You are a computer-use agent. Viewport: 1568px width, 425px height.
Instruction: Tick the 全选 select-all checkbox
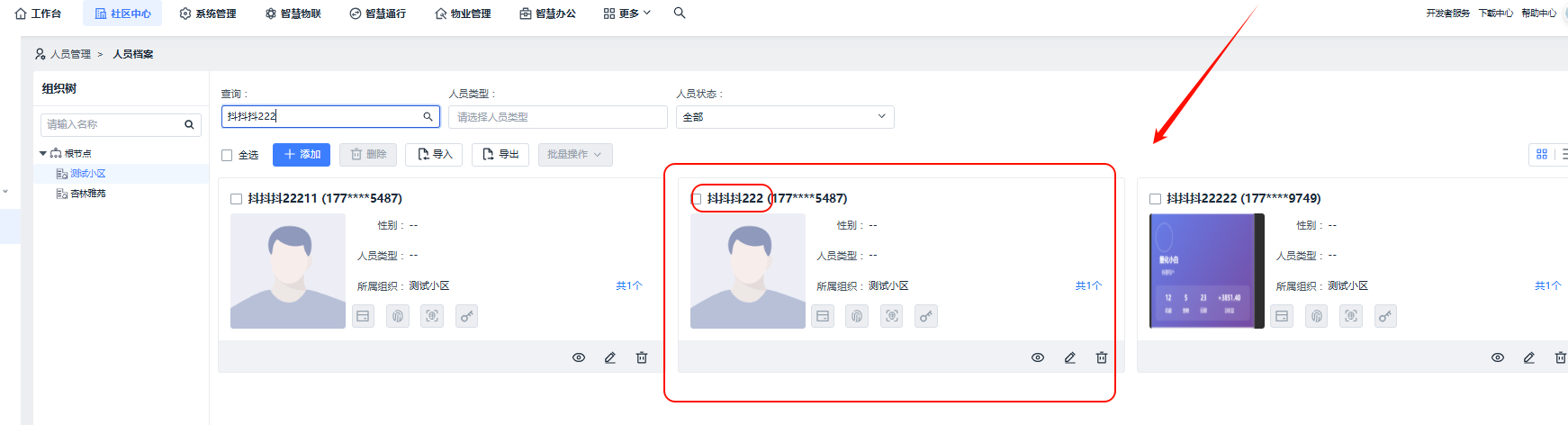[x=227, y=155]
